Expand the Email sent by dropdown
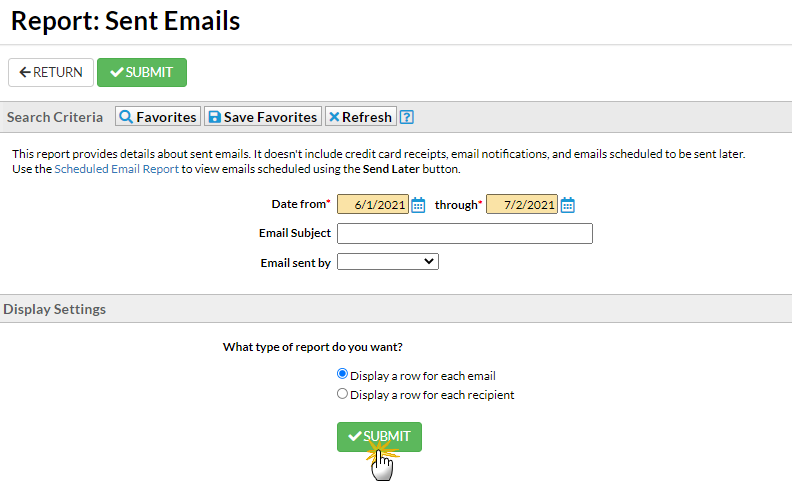792x483 pixels. pos(387,262)
